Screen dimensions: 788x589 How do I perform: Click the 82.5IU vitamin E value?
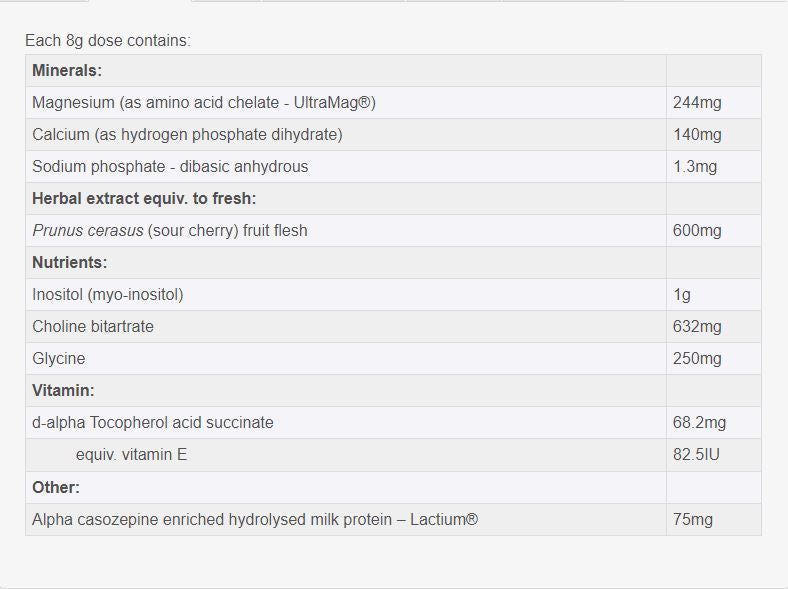click(697, 454)
